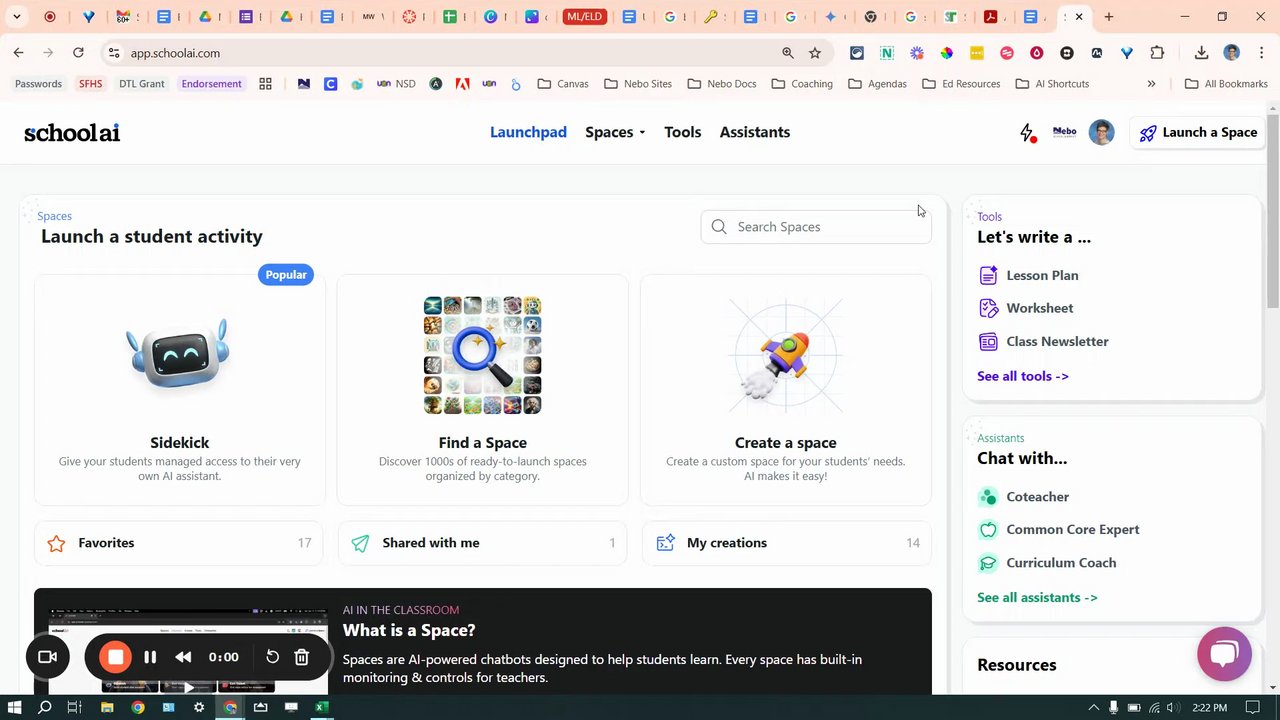Go to the Tools tab

click(683, 132)
